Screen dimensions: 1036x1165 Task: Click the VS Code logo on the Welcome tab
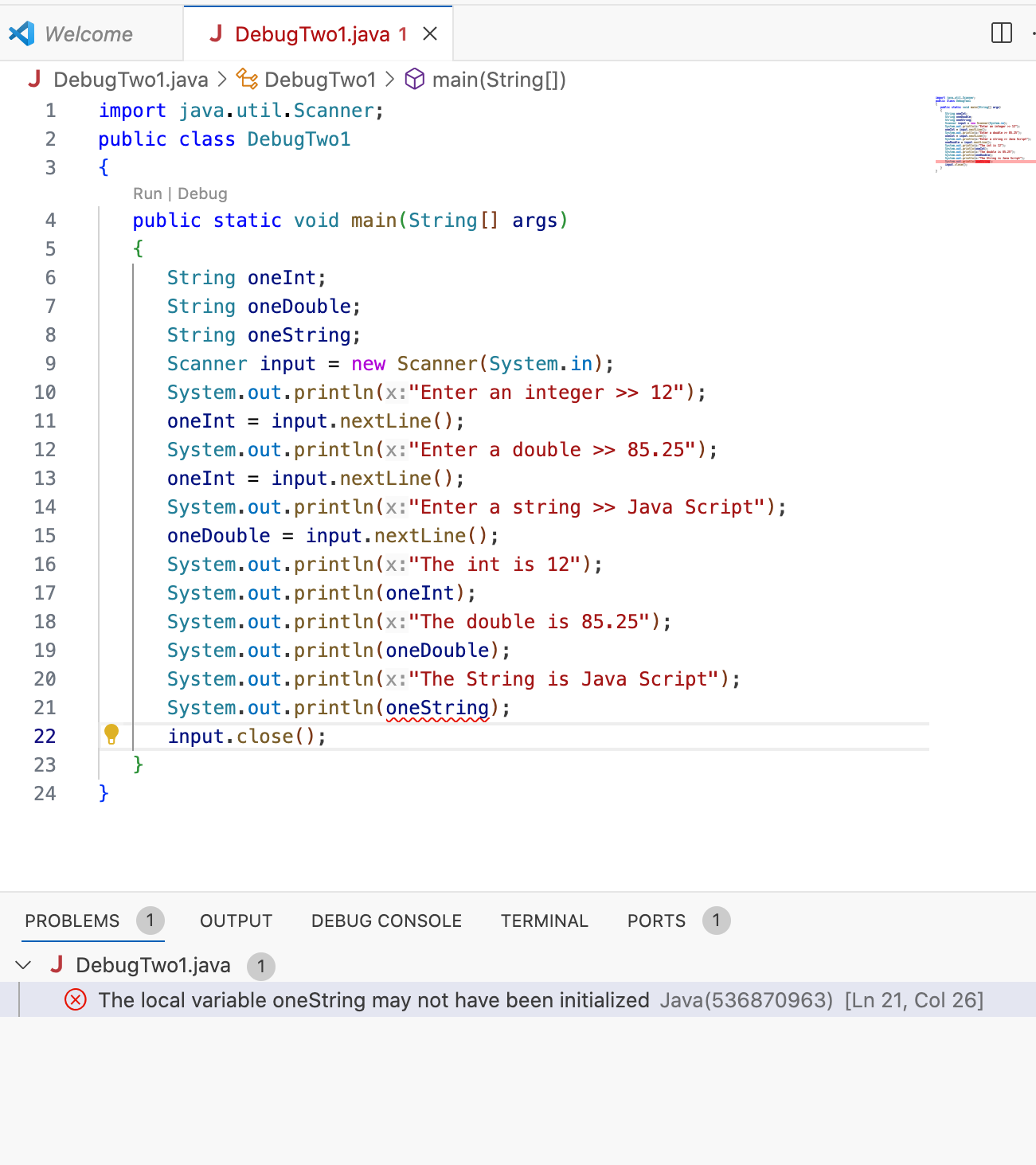click(20, 33)
